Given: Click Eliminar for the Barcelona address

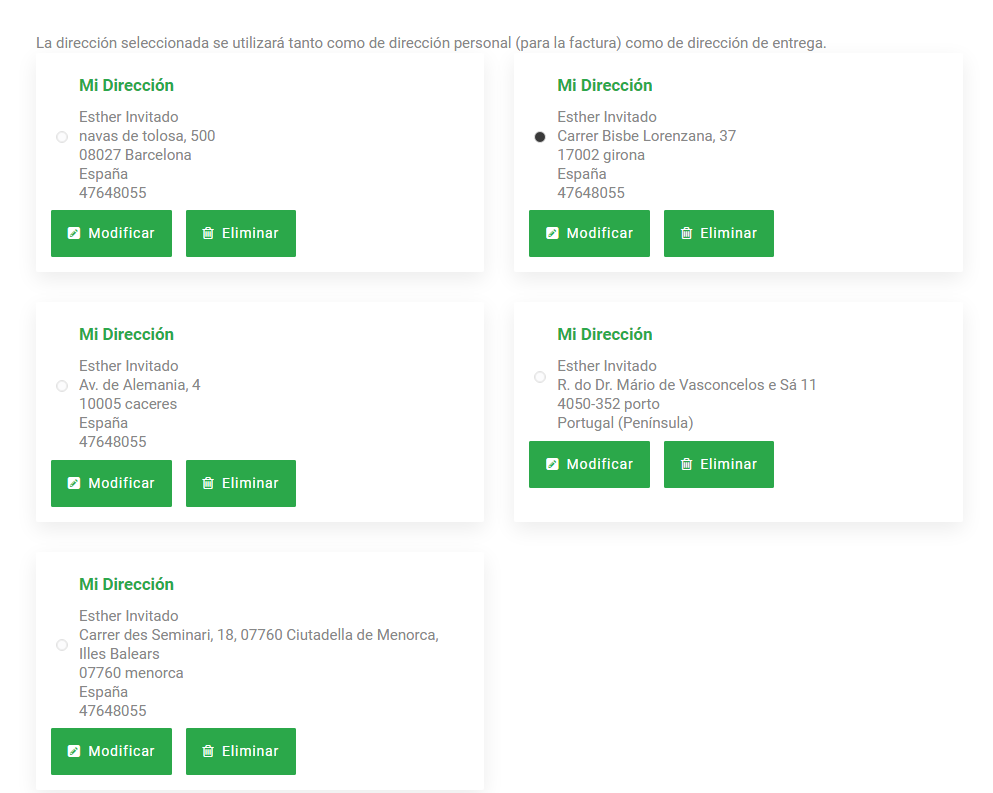Looking at the screenshot, I should [x=241, y=233].
